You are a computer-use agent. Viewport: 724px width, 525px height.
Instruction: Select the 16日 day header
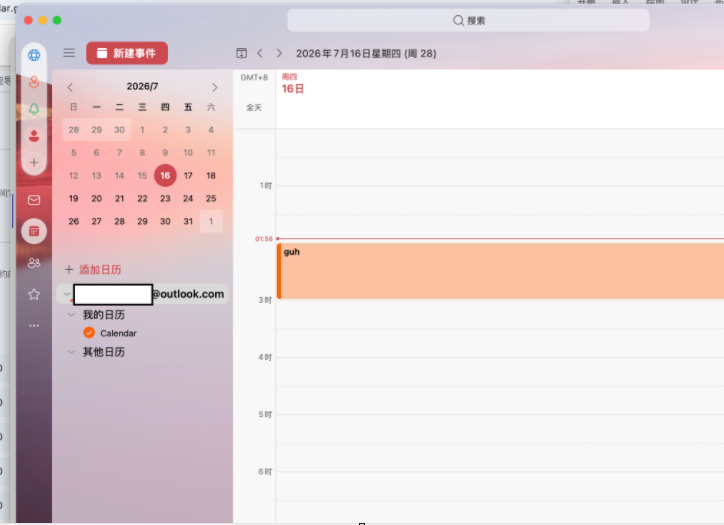pos(293,89)
